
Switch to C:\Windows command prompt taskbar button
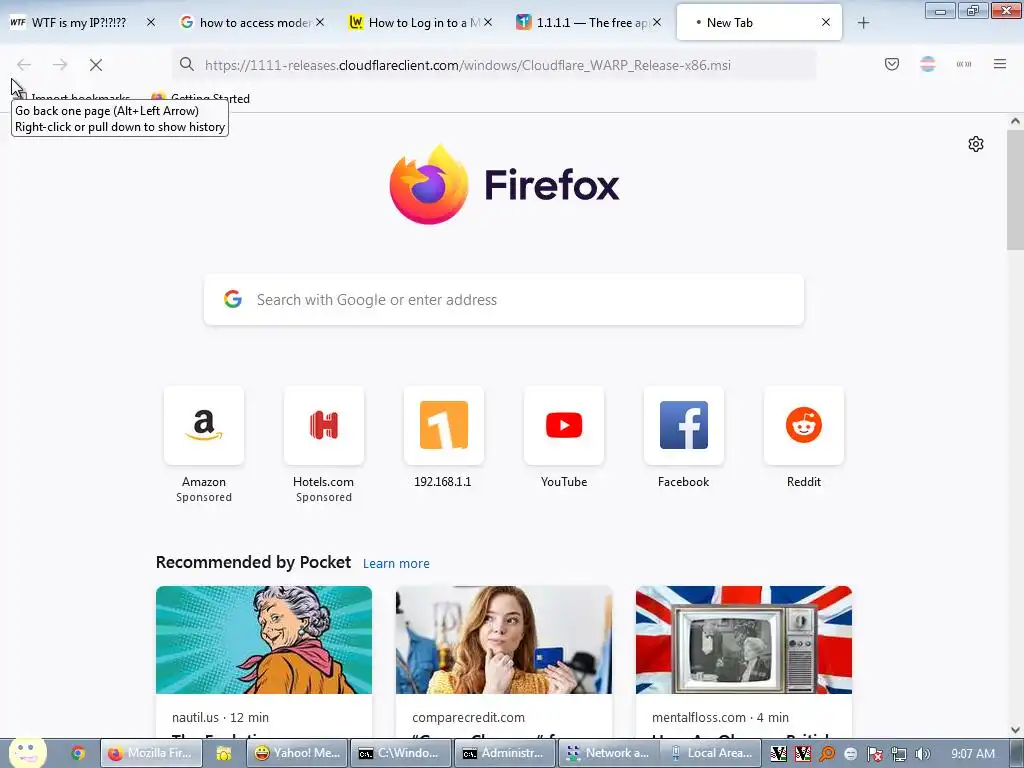coord(400,753)
